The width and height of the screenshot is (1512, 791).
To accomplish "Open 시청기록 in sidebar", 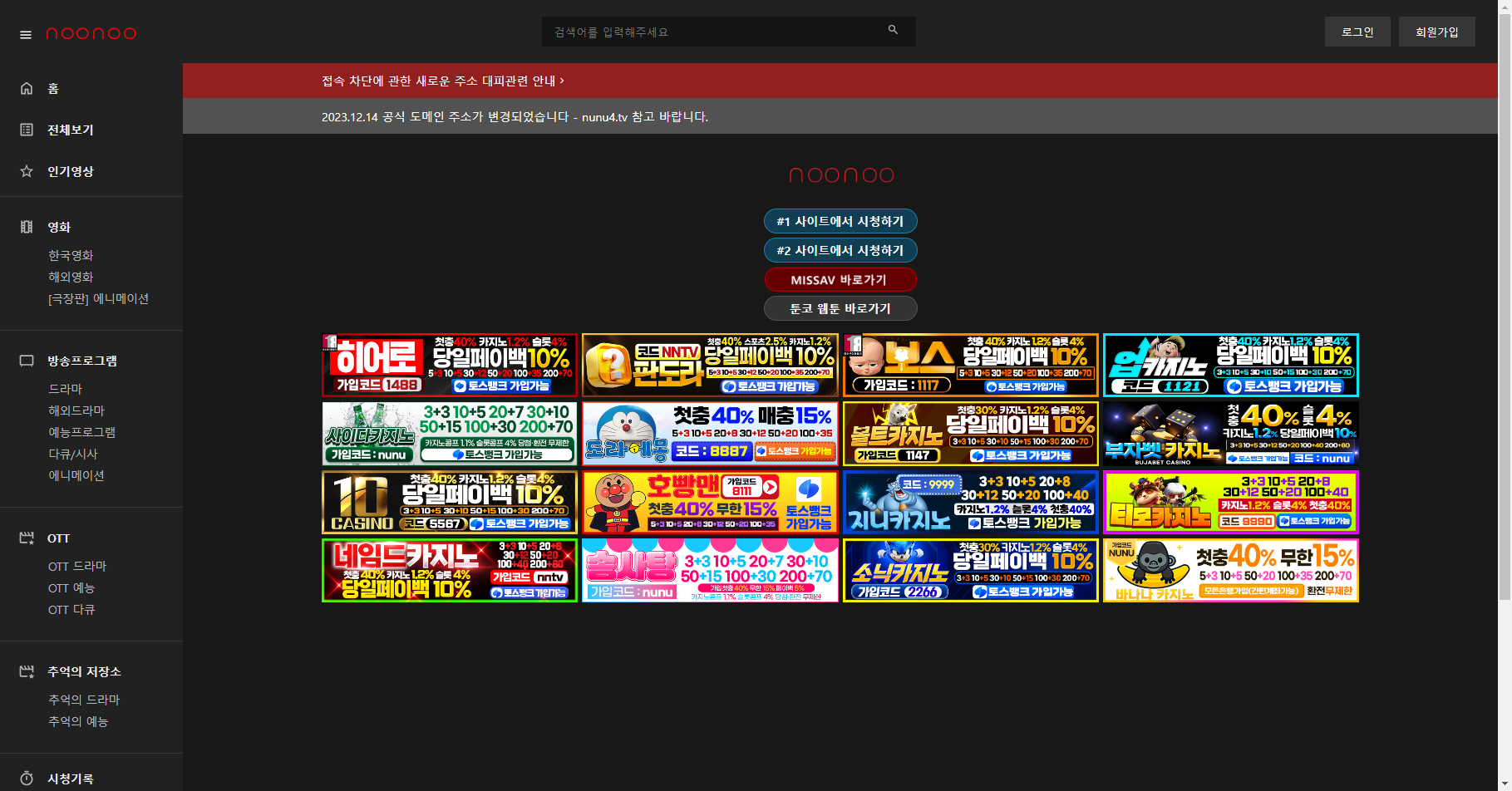I will (x=71, y=779).
